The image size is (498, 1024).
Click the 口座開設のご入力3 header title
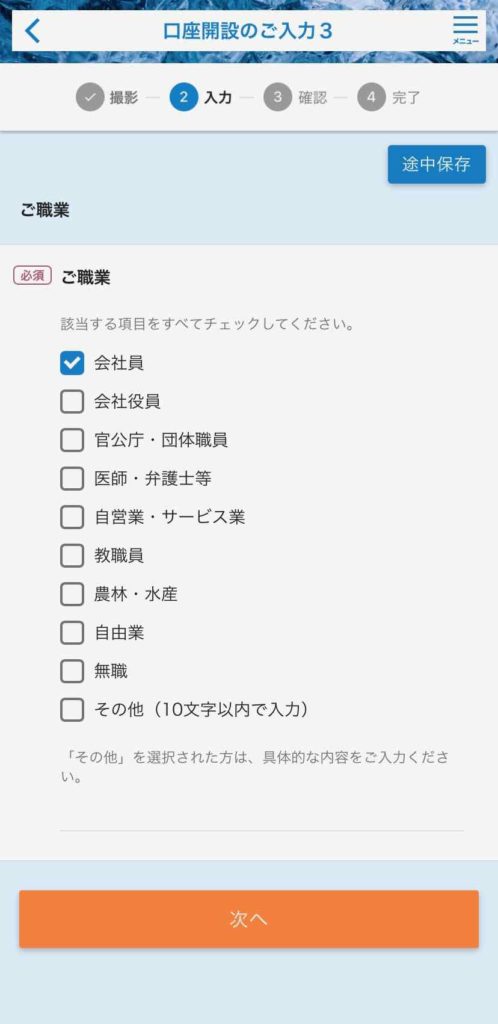(x=248, y=31)
